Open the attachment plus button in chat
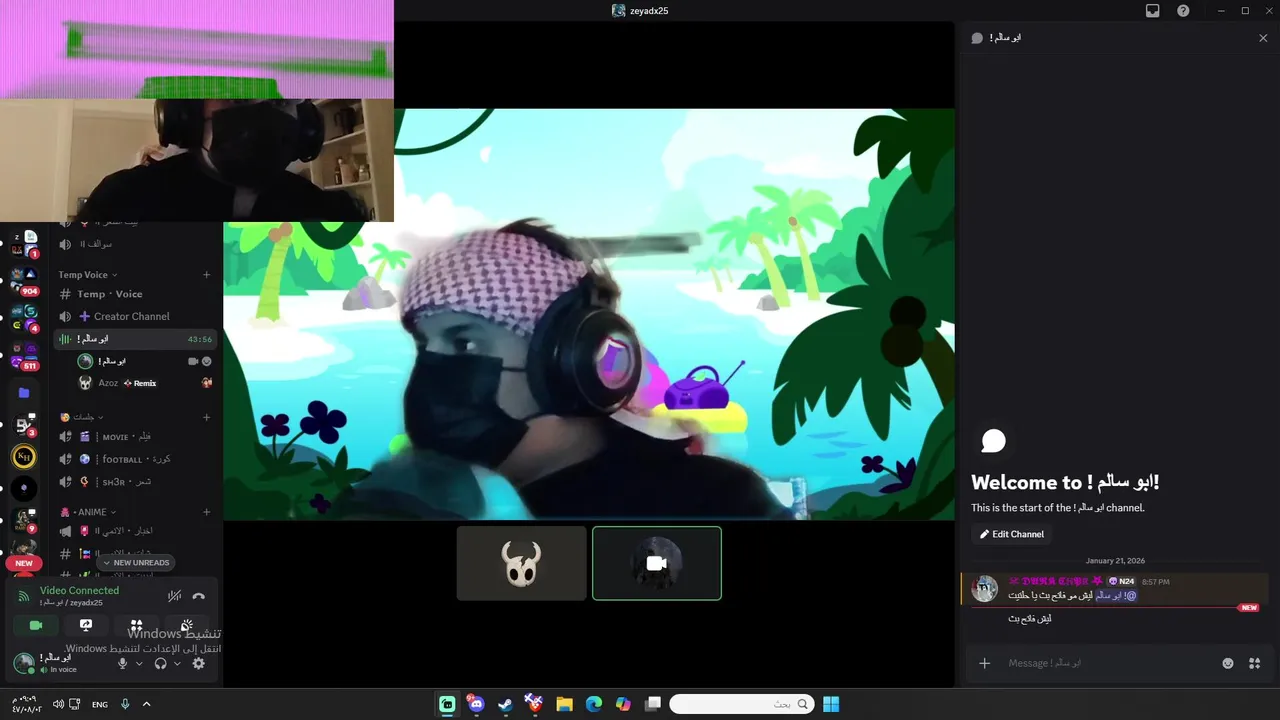The height and width of the screenshot is (720, 1280). click(985, 663)
